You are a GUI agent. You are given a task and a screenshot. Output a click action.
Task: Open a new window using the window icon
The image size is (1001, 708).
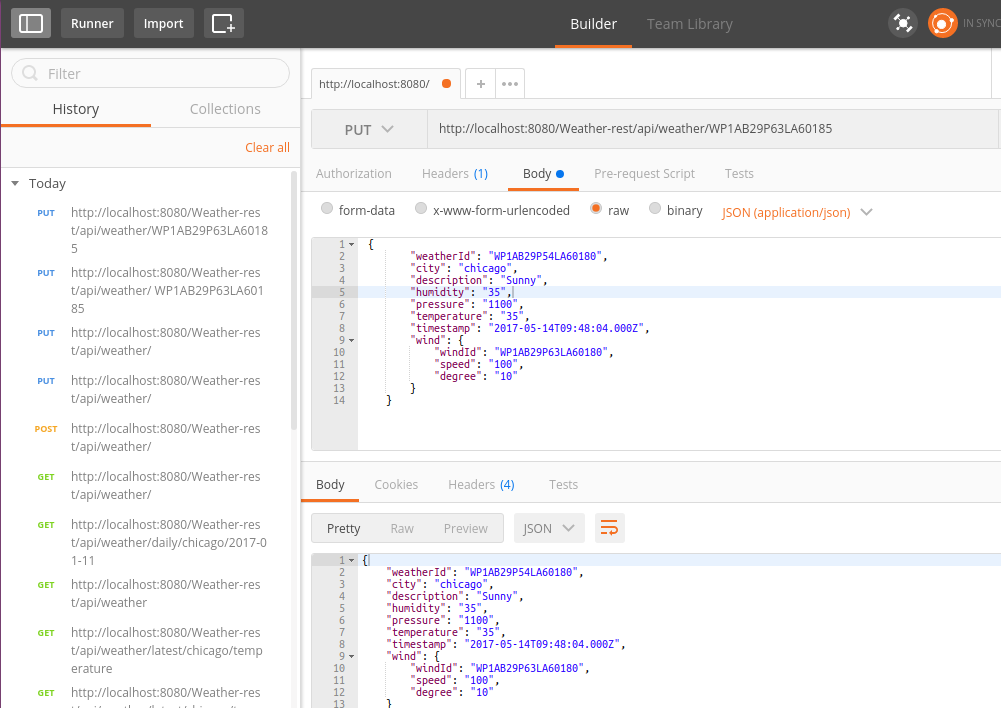pyautogui.click(x=223, y=22)
